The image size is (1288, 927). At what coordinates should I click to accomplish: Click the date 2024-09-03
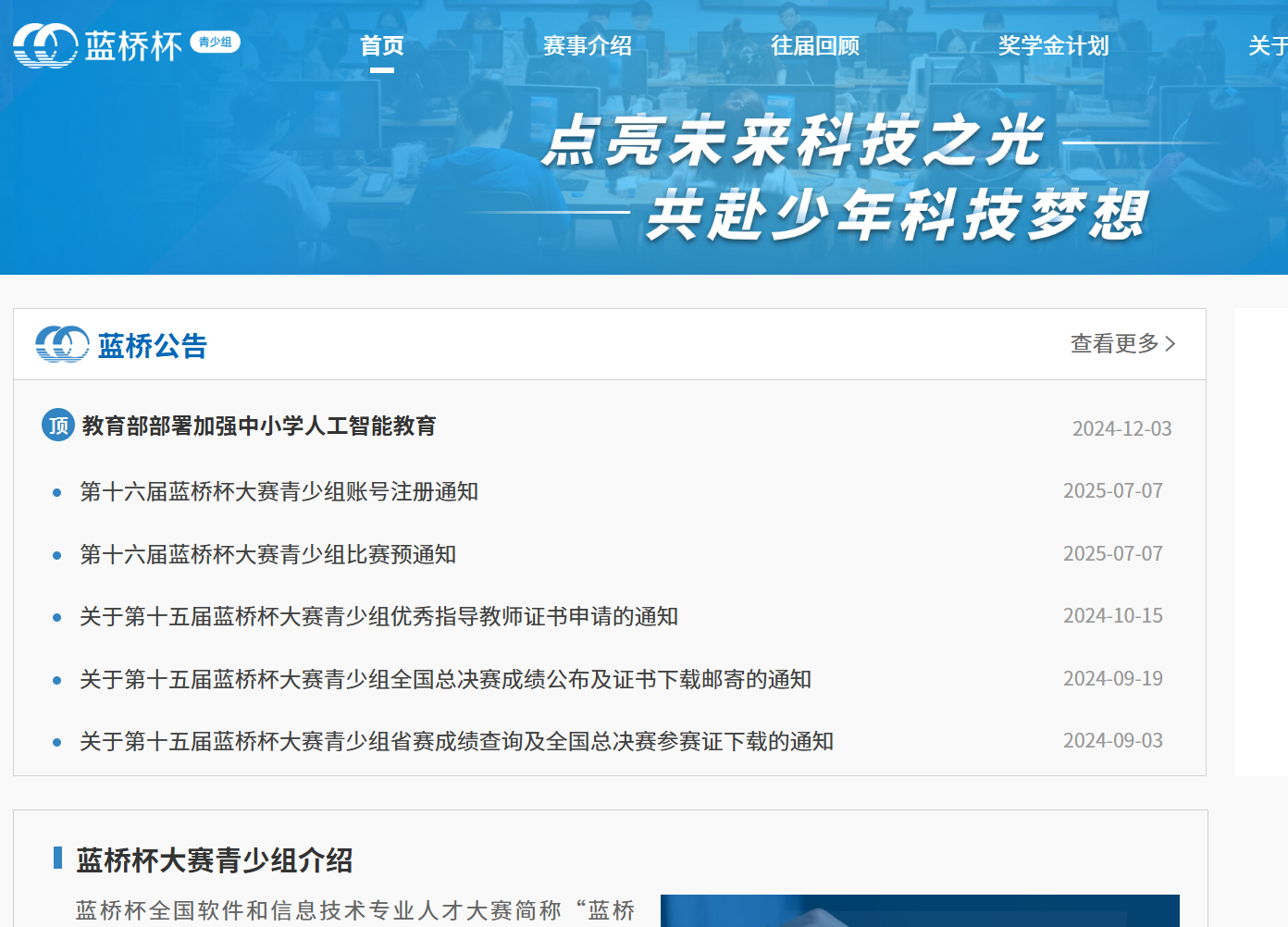1112,740
